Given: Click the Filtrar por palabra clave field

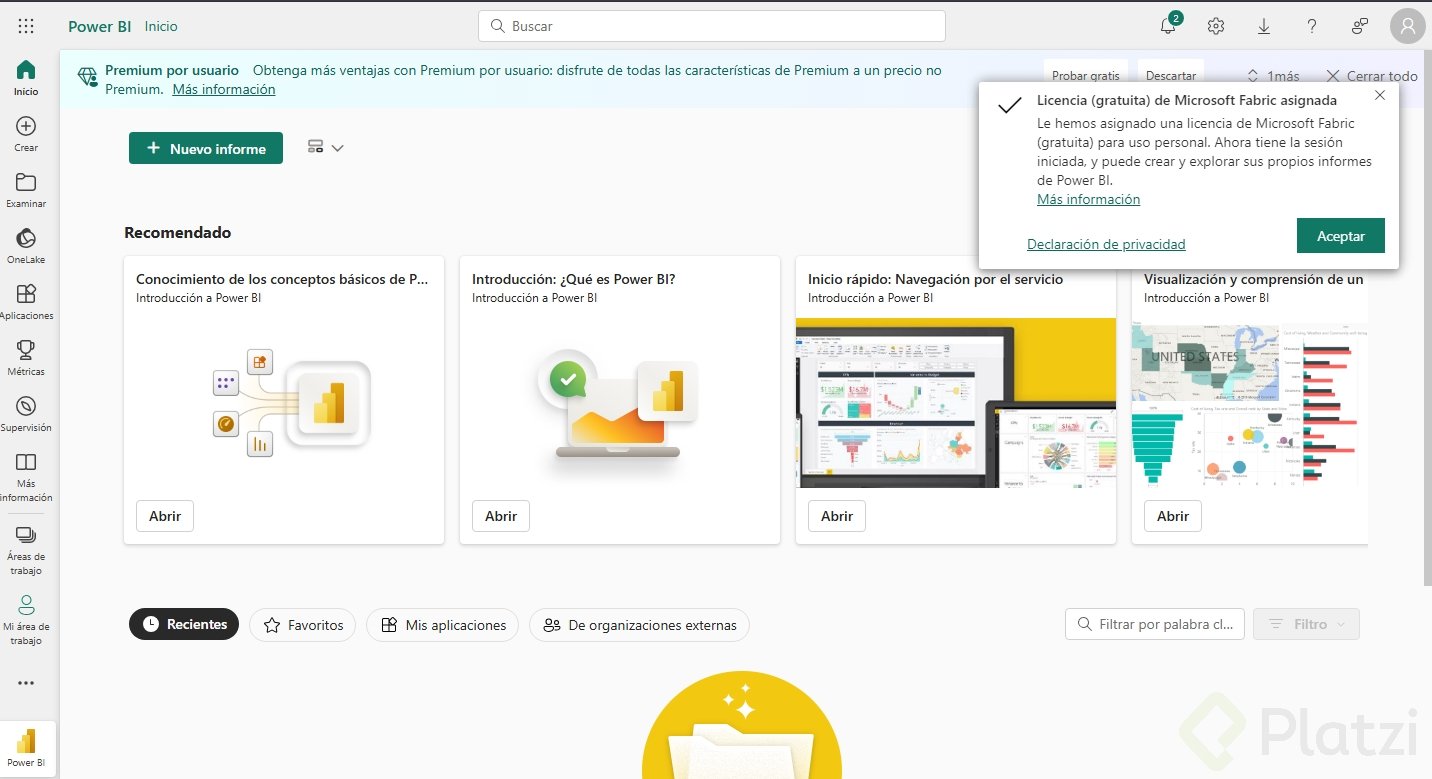Looking at the screenshot, I should 1155,624.
